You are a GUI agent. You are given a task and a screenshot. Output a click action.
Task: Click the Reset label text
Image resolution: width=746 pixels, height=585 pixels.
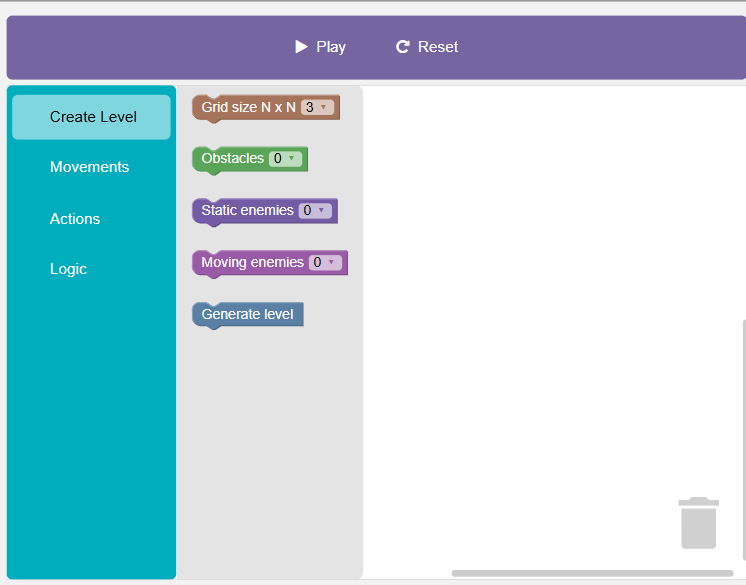(438, 47)
